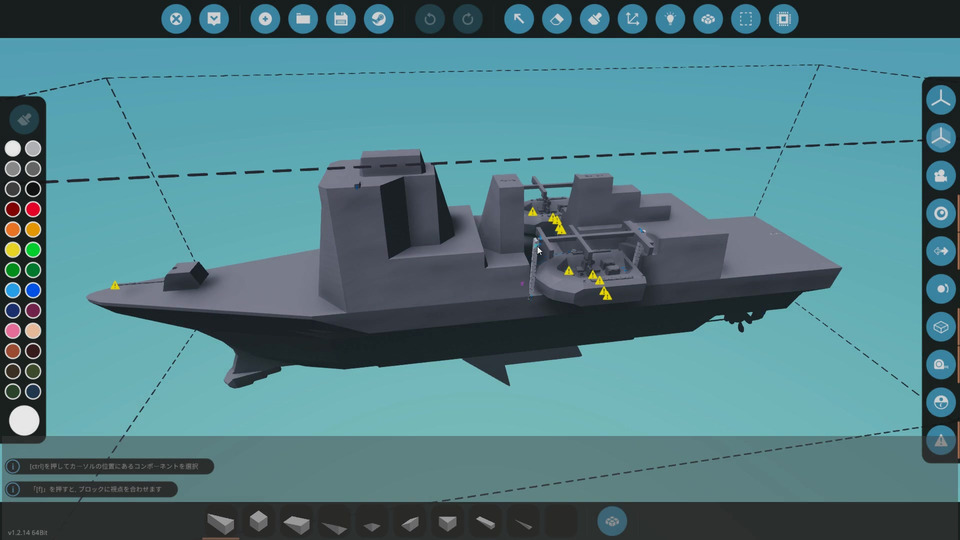Image resolution: width=960 pixels, height=540 pixels.
Task: Pick the orange color swatch
Action: (13, 229)
